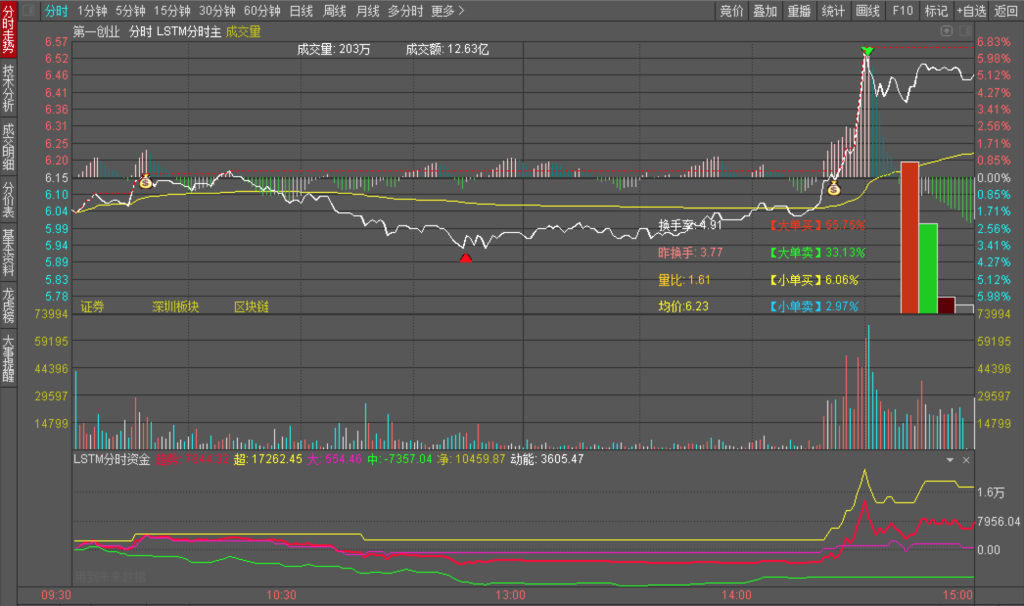Close the LSTM分时资金 indicator panel
The height and width of the screenshot is (606, 1024).
(x=966, y=460)
